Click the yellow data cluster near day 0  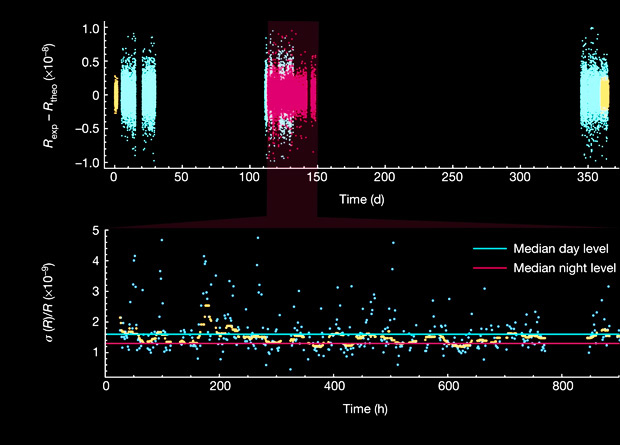[x=115, y=95]
